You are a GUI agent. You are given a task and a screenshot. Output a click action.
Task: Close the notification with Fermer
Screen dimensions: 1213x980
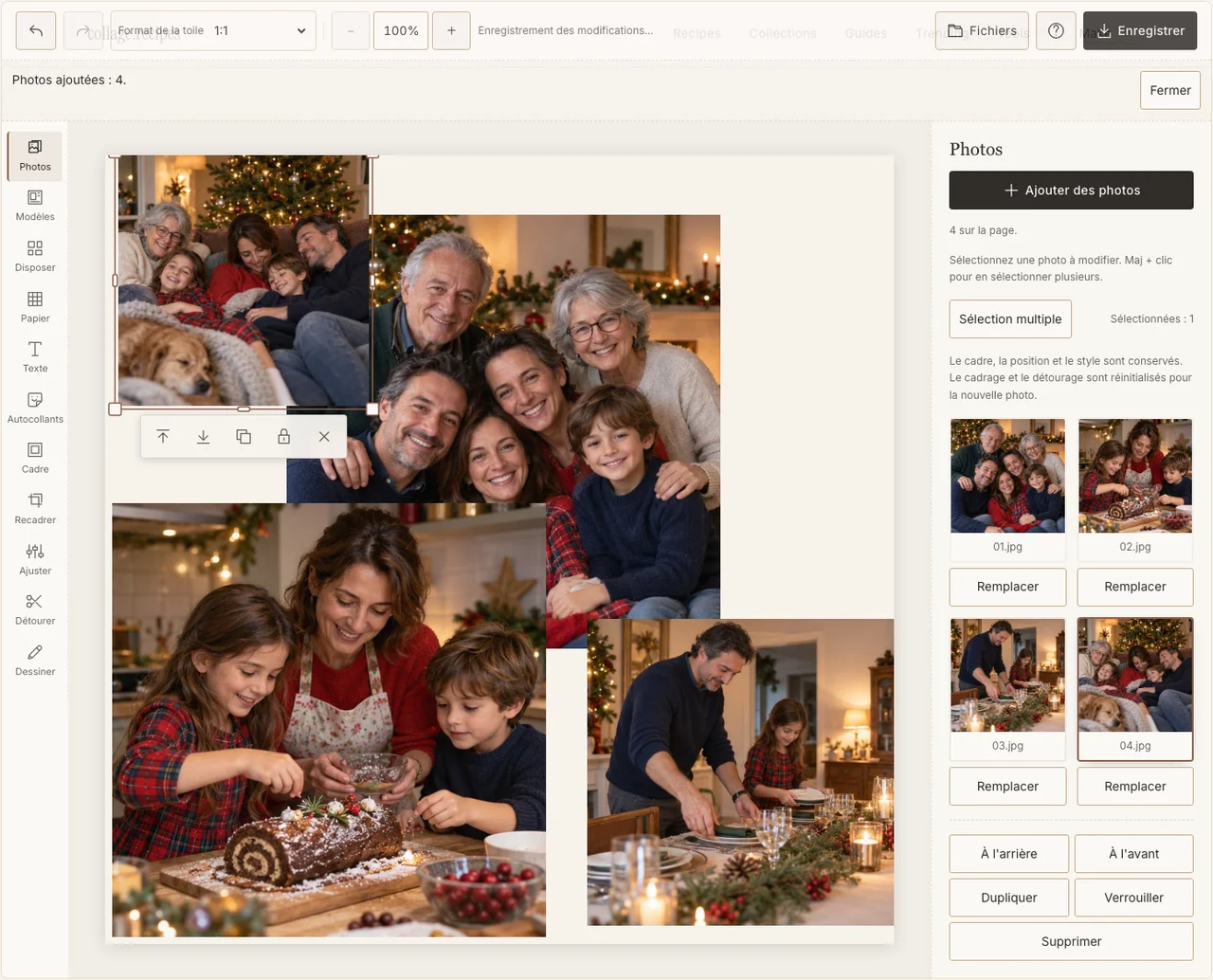pyautogui.click(x=1170, y=90)
